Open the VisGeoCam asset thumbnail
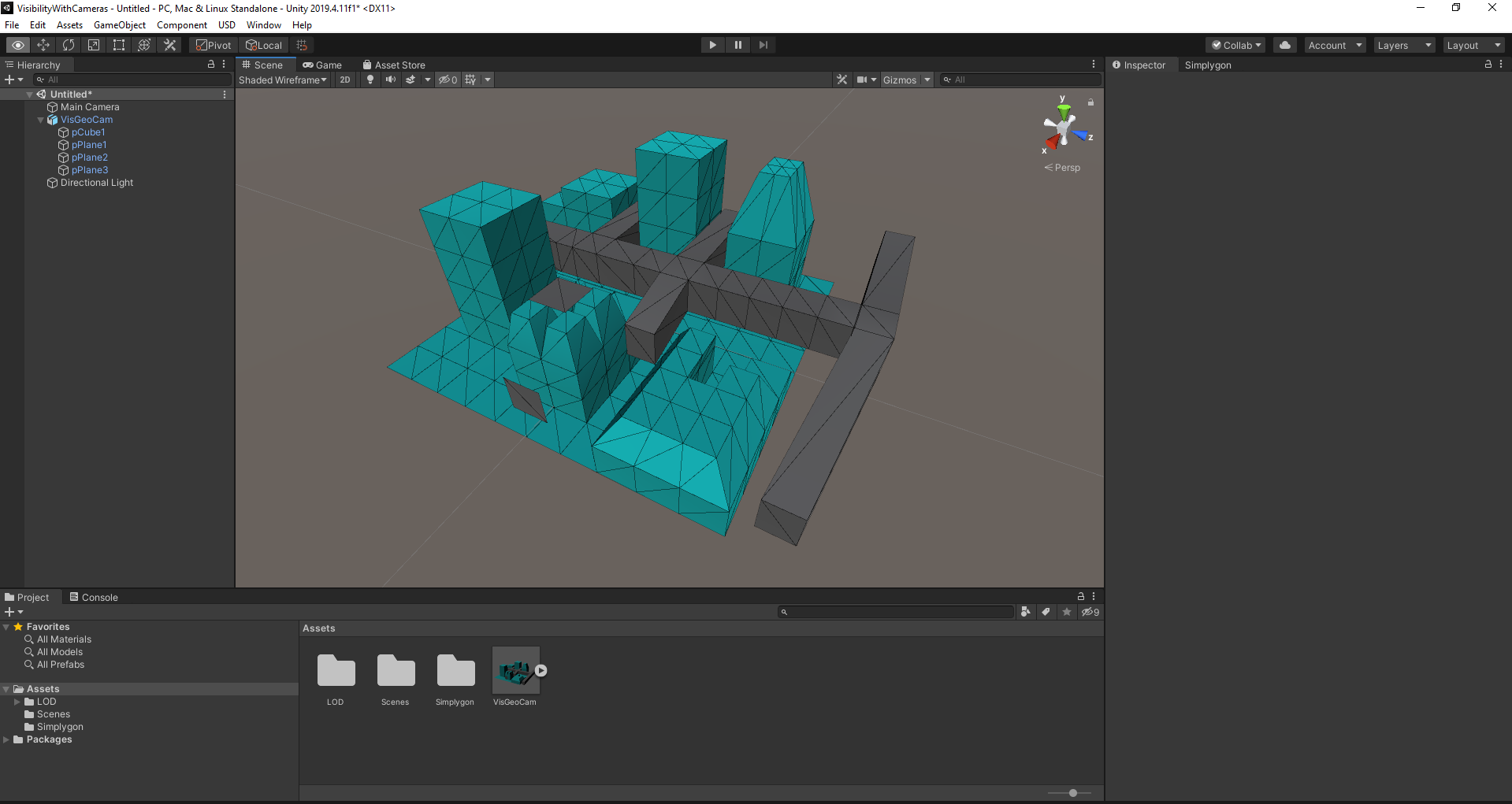Image resolution: width=1512 pixels, height=804 pixels. point(515,670)
